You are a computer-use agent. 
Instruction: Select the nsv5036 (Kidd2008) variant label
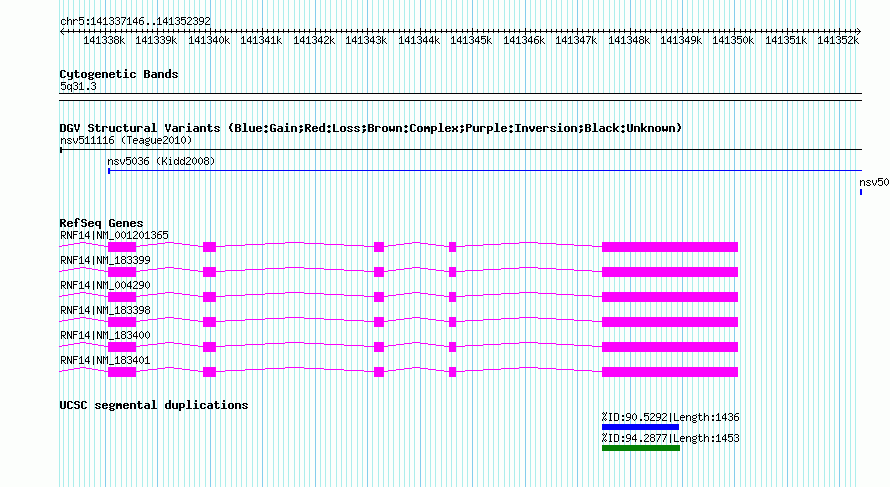tap(161, 161)
